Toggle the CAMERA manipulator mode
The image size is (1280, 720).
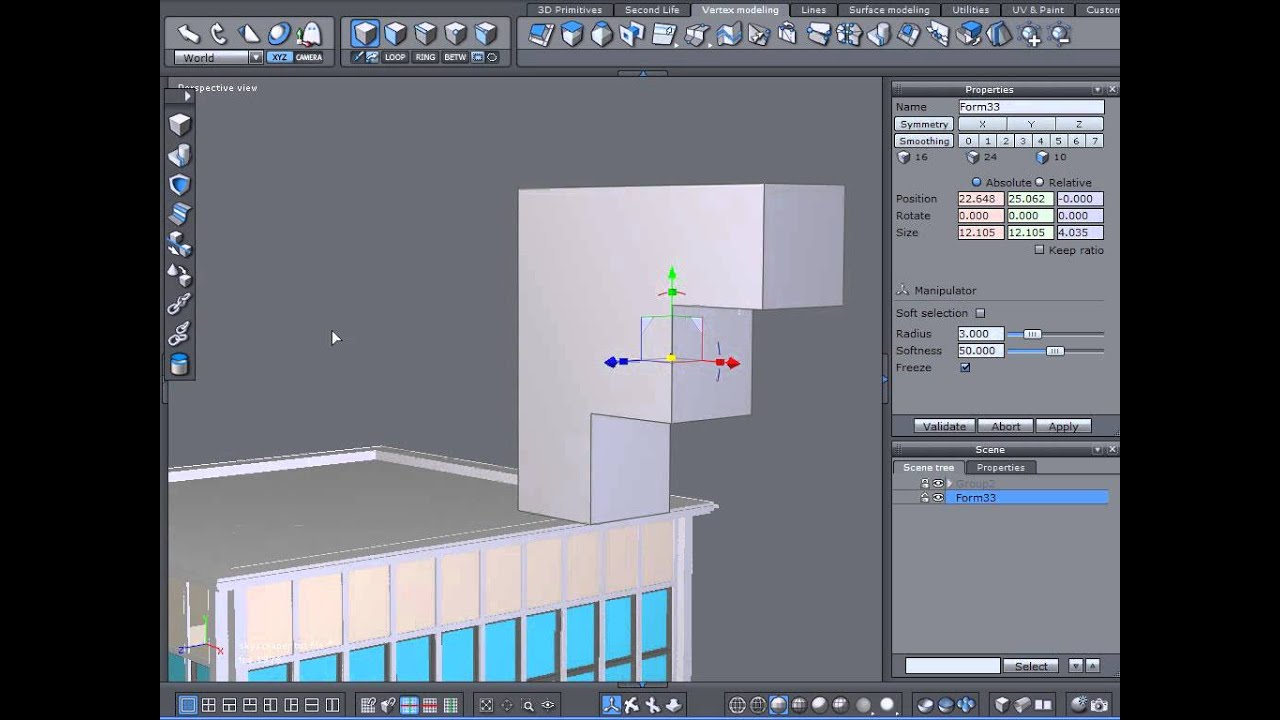(x=309, y=57)
